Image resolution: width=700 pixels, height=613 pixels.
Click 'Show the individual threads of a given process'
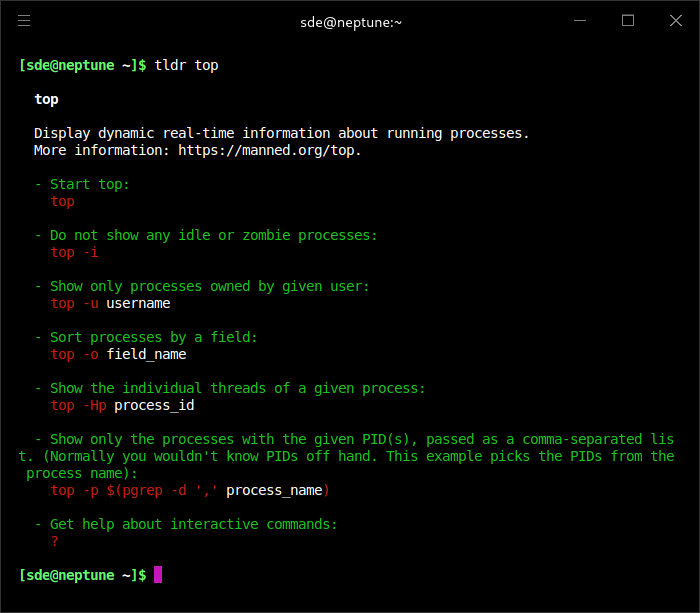(x=238, y=388)
